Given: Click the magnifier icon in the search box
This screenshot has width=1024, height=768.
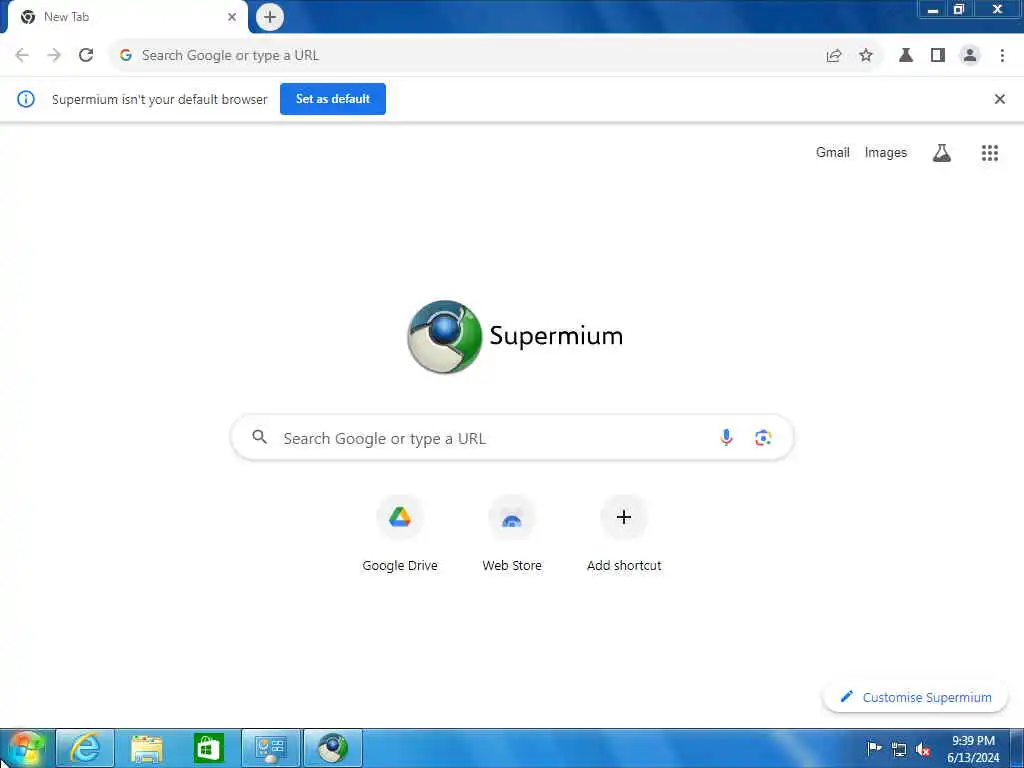Looking at the screenshot, I should (x=259, y=437).
